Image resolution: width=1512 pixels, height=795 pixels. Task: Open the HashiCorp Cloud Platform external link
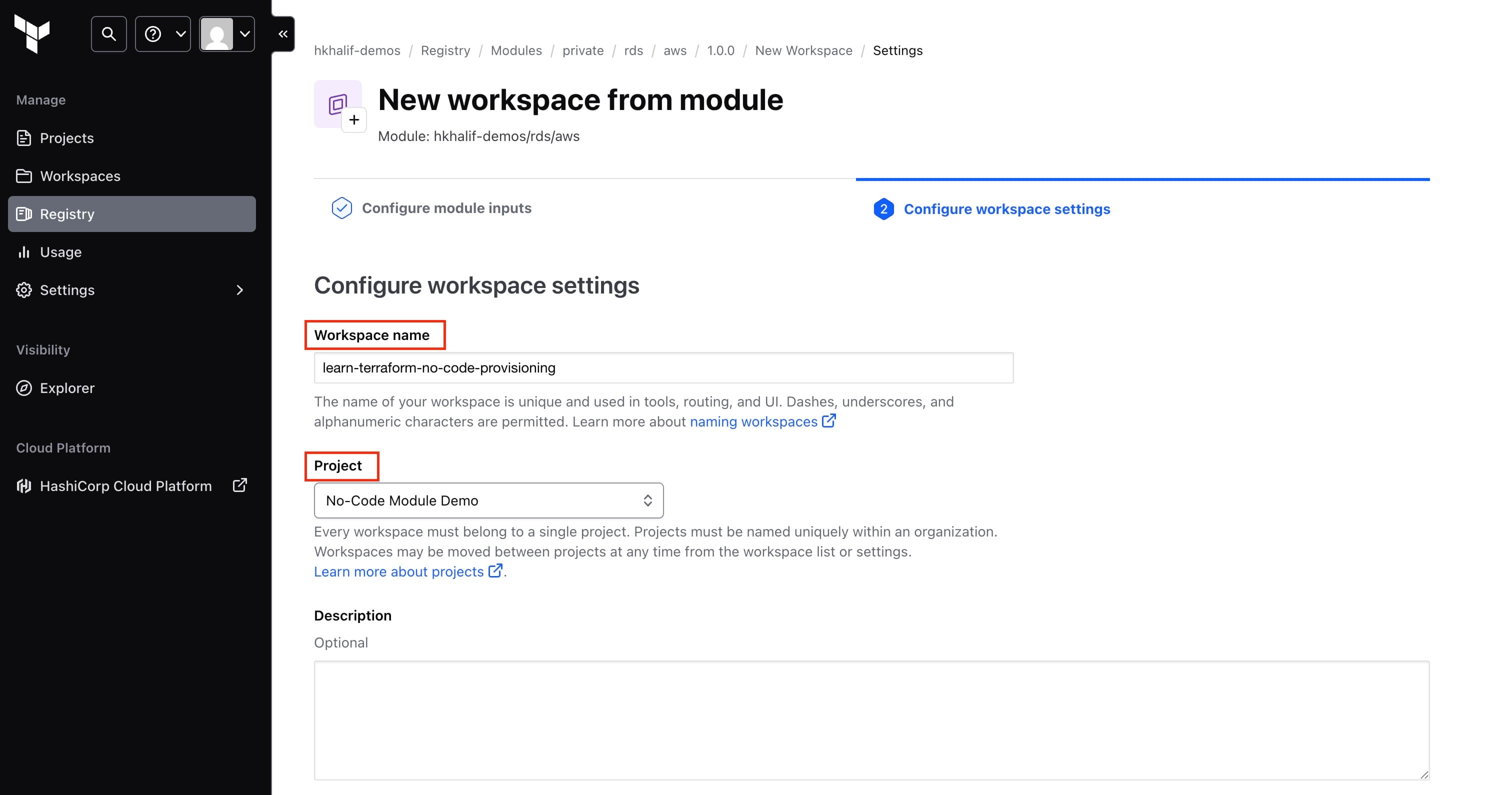pyautogui.click(x=239, y=485)
